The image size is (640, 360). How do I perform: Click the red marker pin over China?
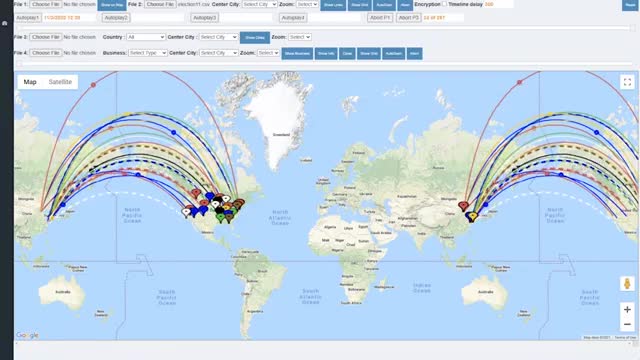(463, 205)
